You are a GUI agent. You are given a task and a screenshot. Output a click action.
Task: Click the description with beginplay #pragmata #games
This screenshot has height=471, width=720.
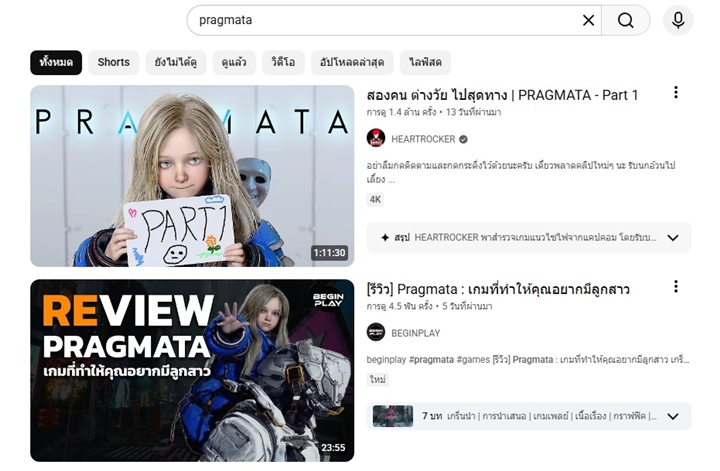tap(528, 359)
